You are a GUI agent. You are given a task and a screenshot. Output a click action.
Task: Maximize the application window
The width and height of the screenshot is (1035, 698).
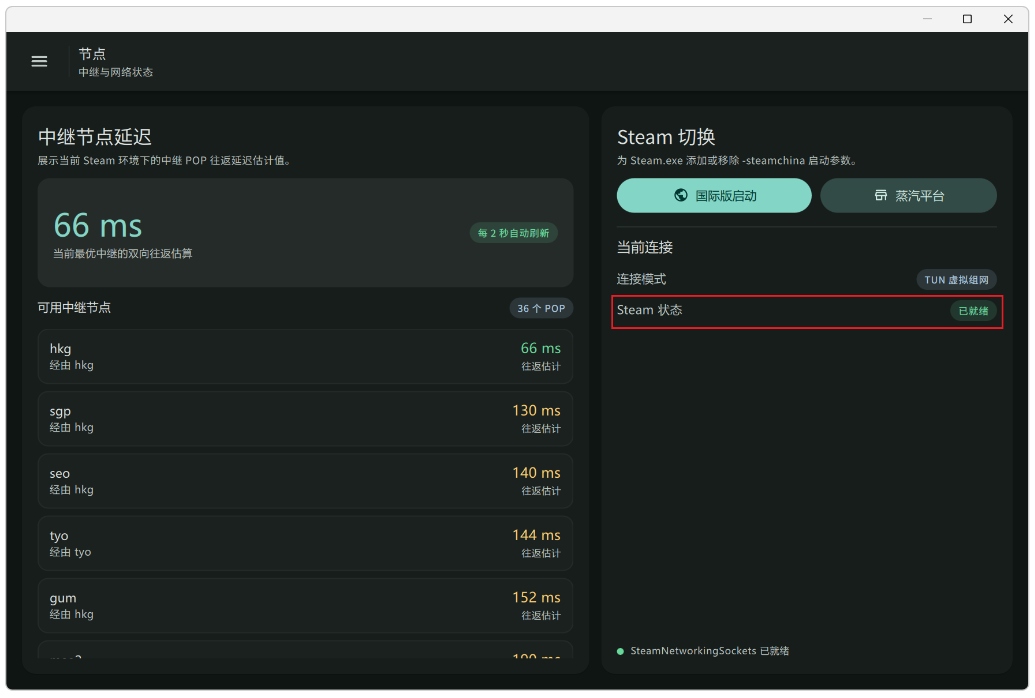(967, 19)
